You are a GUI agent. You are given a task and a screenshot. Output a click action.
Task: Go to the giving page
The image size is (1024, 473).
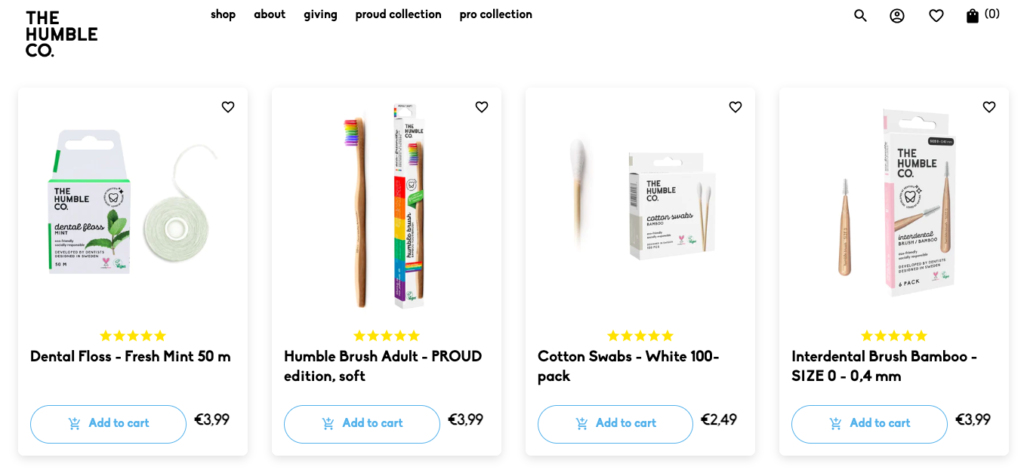[320, 15]
